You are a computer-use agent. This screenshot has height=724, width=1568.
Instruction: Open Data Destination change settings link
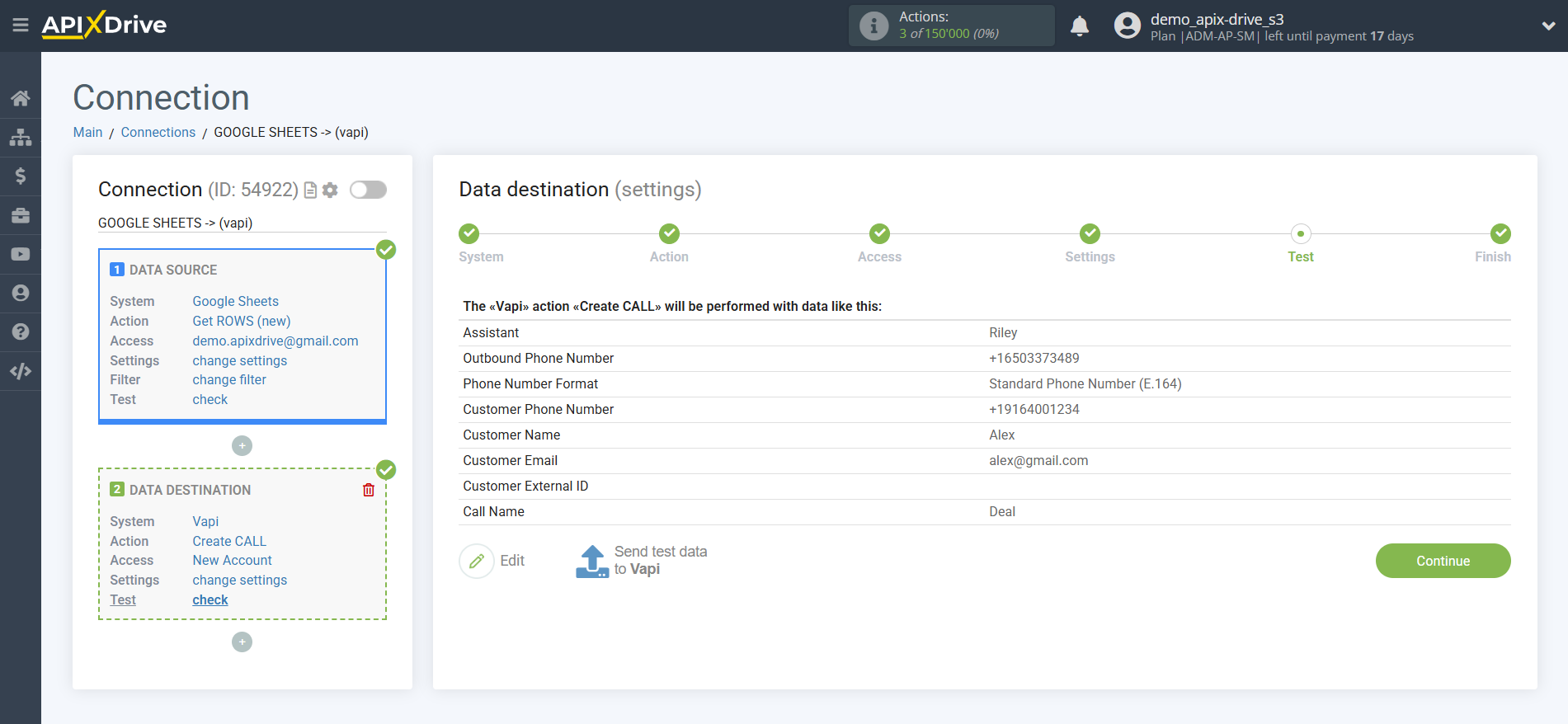click(240, 580)
